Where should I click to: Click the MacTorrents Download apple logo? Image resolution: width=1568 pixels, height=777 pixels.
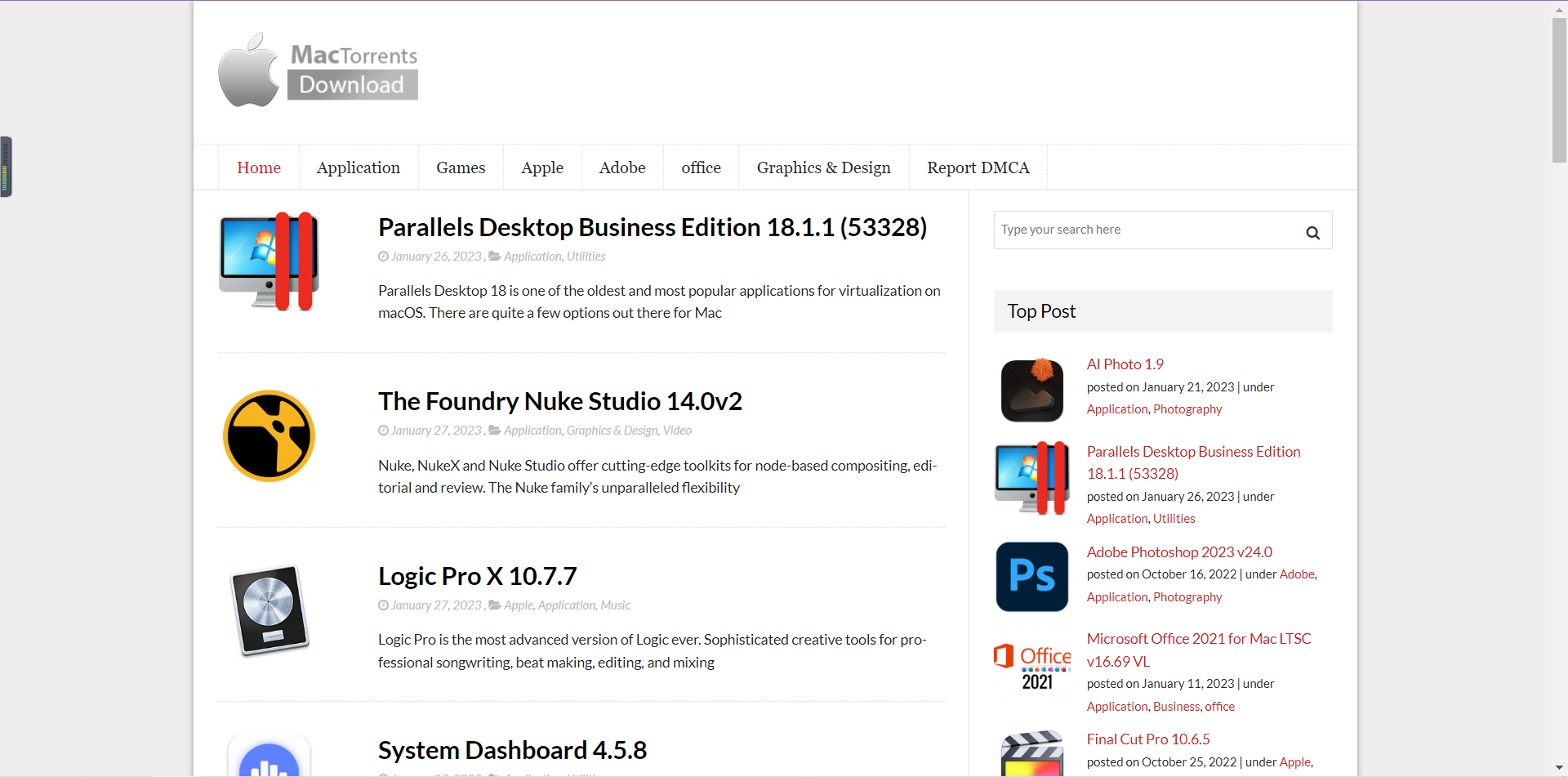click(318, 70)
